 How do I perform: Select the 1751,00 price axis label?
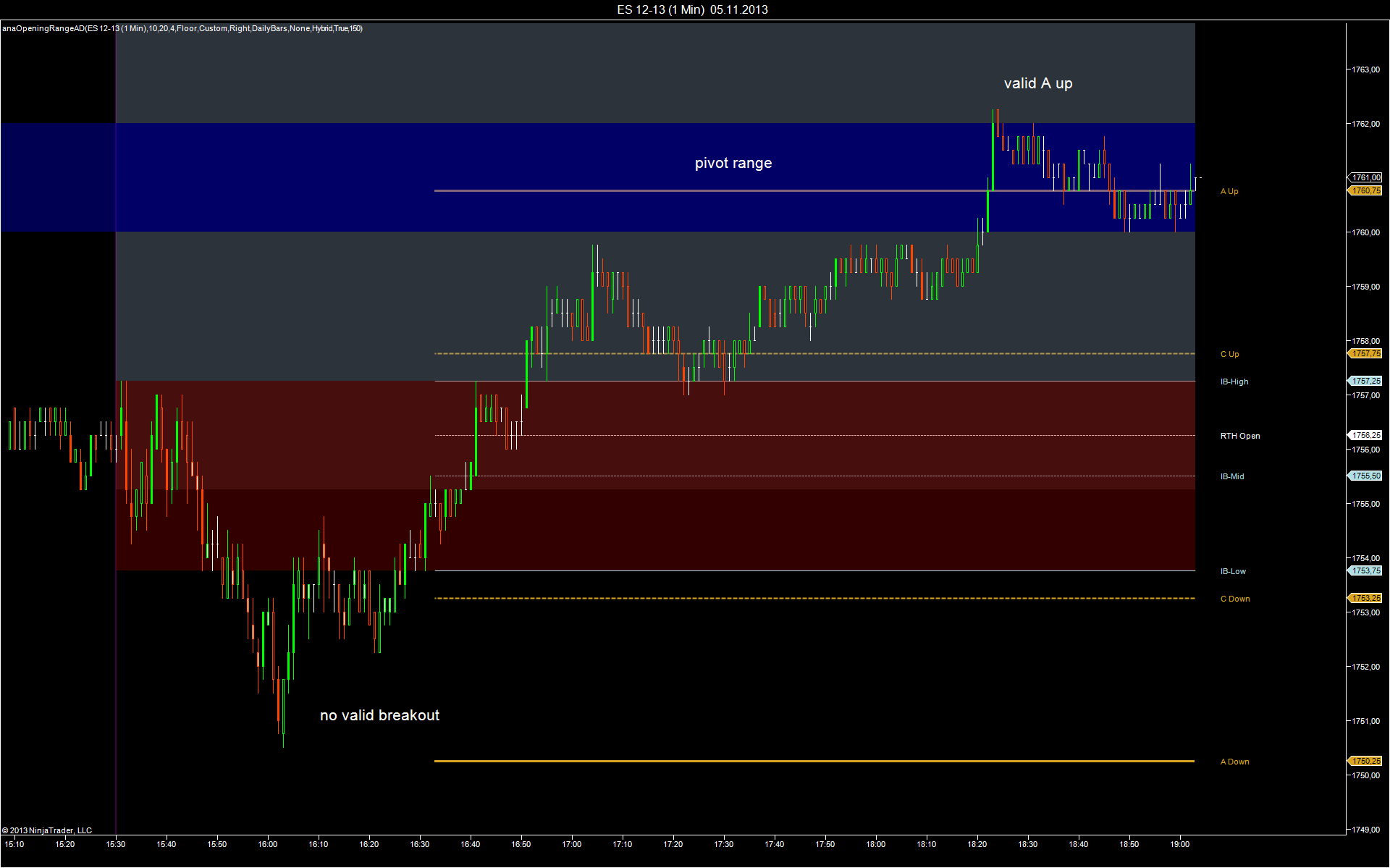[x=1365, y=721]
